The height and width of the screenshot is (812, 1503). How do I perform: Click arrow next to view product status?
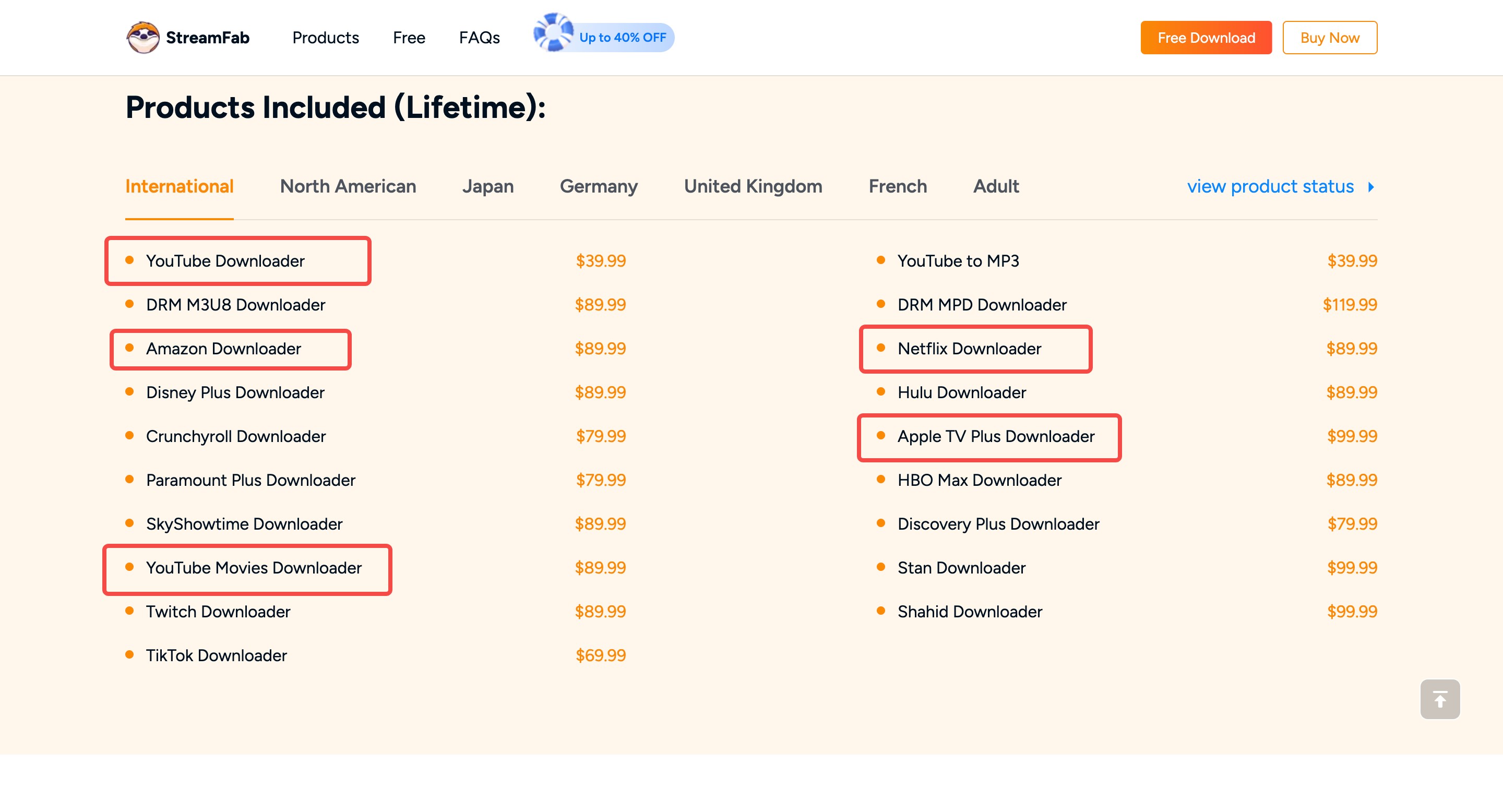1371,187
